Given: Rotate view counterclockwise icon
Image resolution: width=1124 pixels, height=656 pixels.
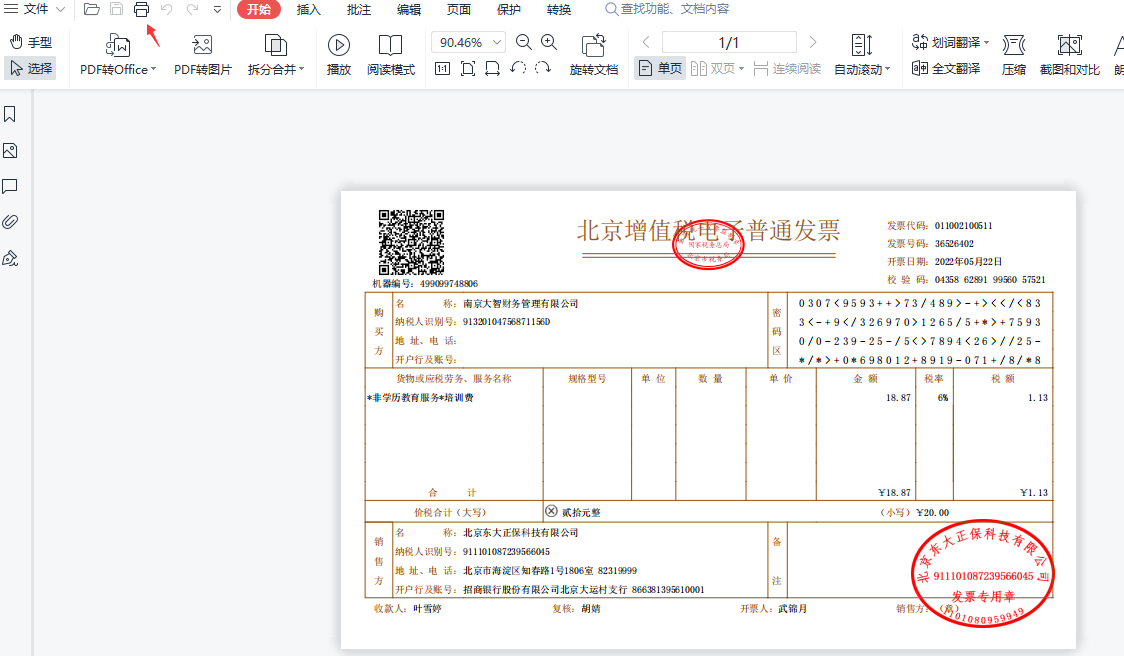Looking at the screenshot, I should pyautogui.click(x=518, y=69).
